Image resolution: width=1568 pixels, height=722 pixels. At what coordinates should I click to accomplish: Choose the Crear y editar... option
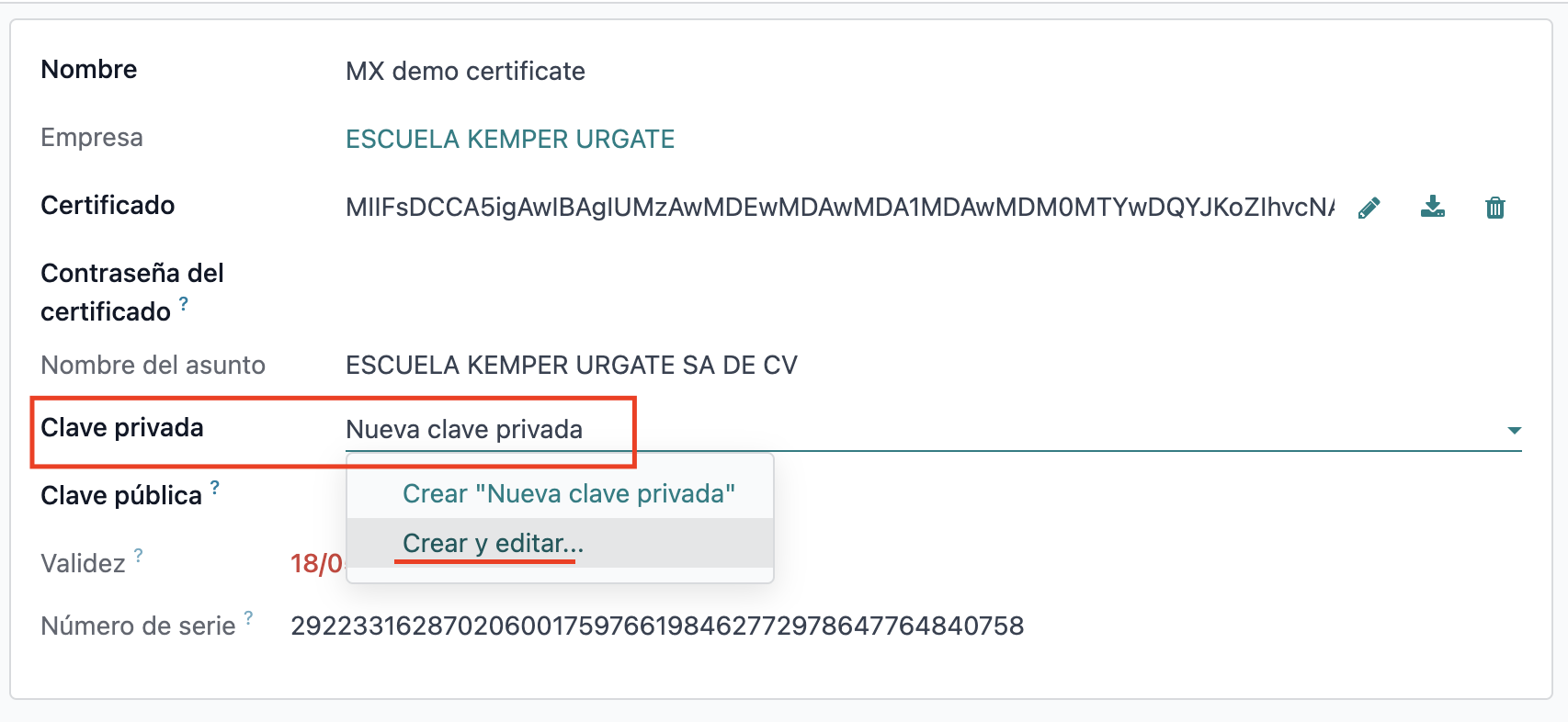(494, 543)
